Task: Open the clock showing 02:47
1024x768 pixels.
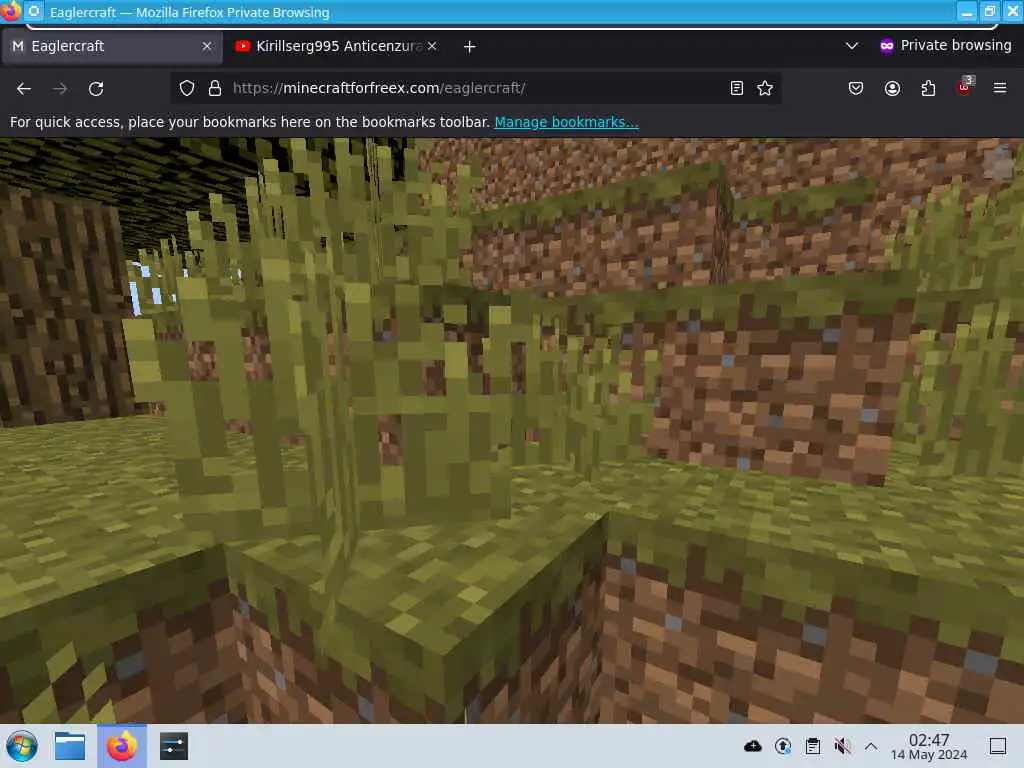Action: (x=929, y=746)
